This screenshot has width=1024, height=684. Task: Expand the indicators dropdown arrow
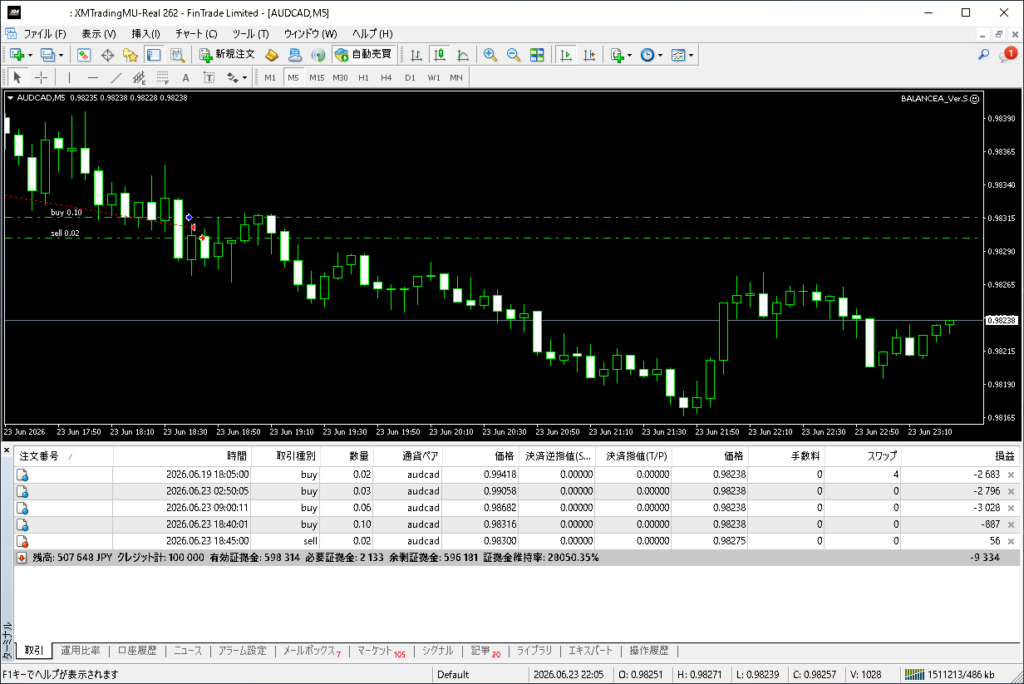click(630, 56)
